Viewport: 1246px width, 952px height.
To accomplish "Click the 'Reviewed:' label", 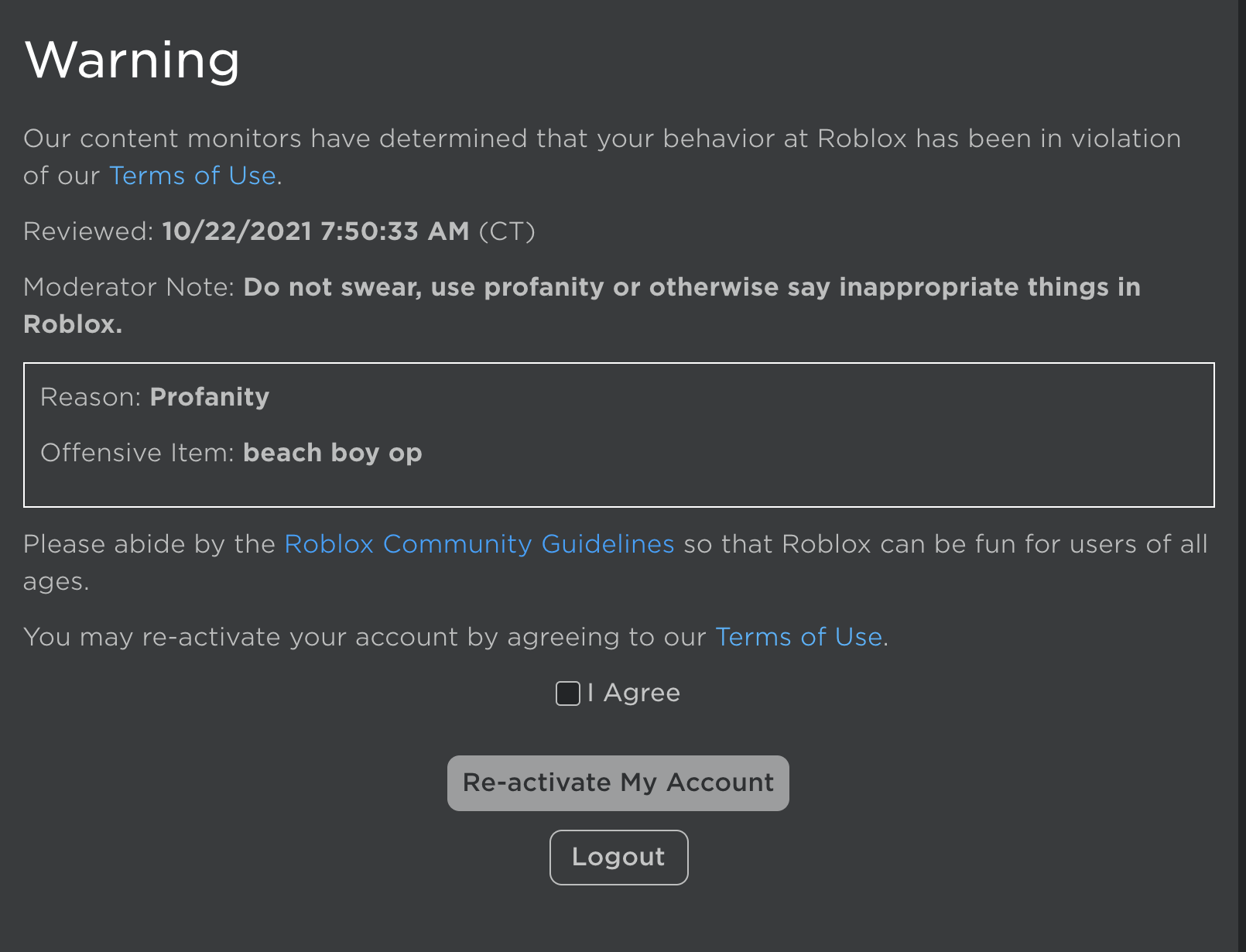I will pos(88,231).
